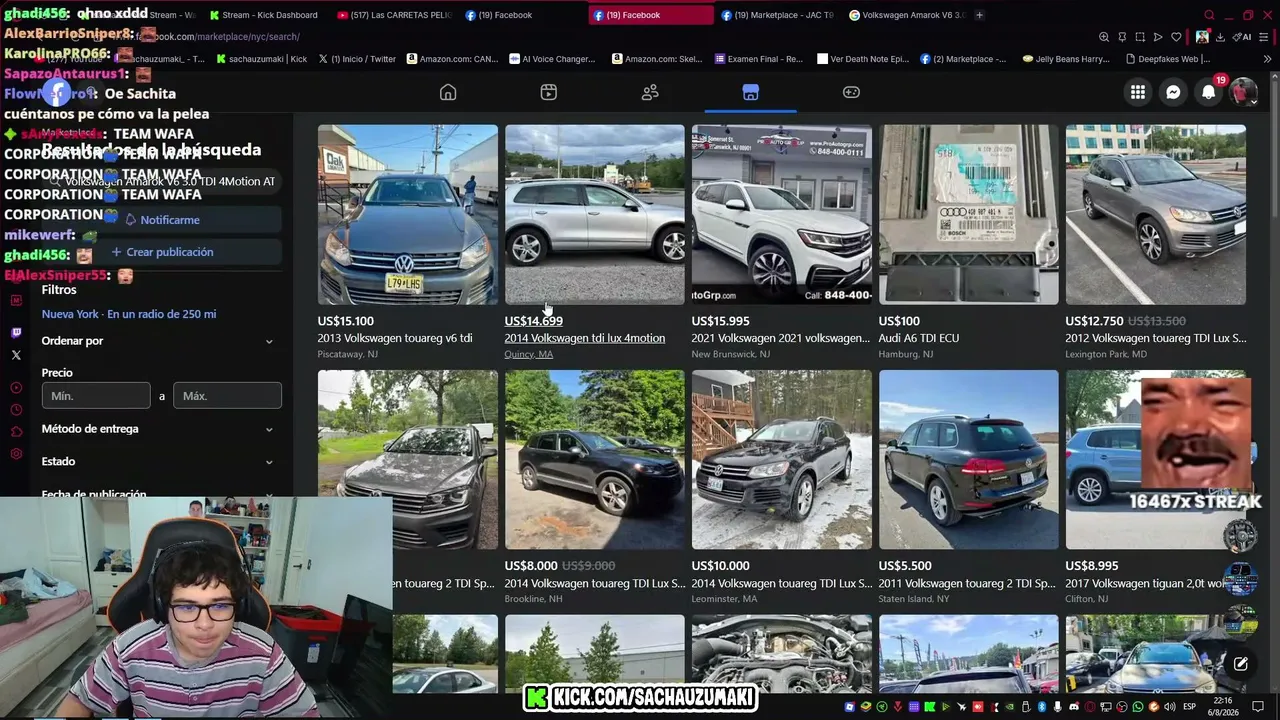Open the player icon in the browser sidebar
The width and height of the screenshot is (1280, 720).
click(x=16, y=388)
